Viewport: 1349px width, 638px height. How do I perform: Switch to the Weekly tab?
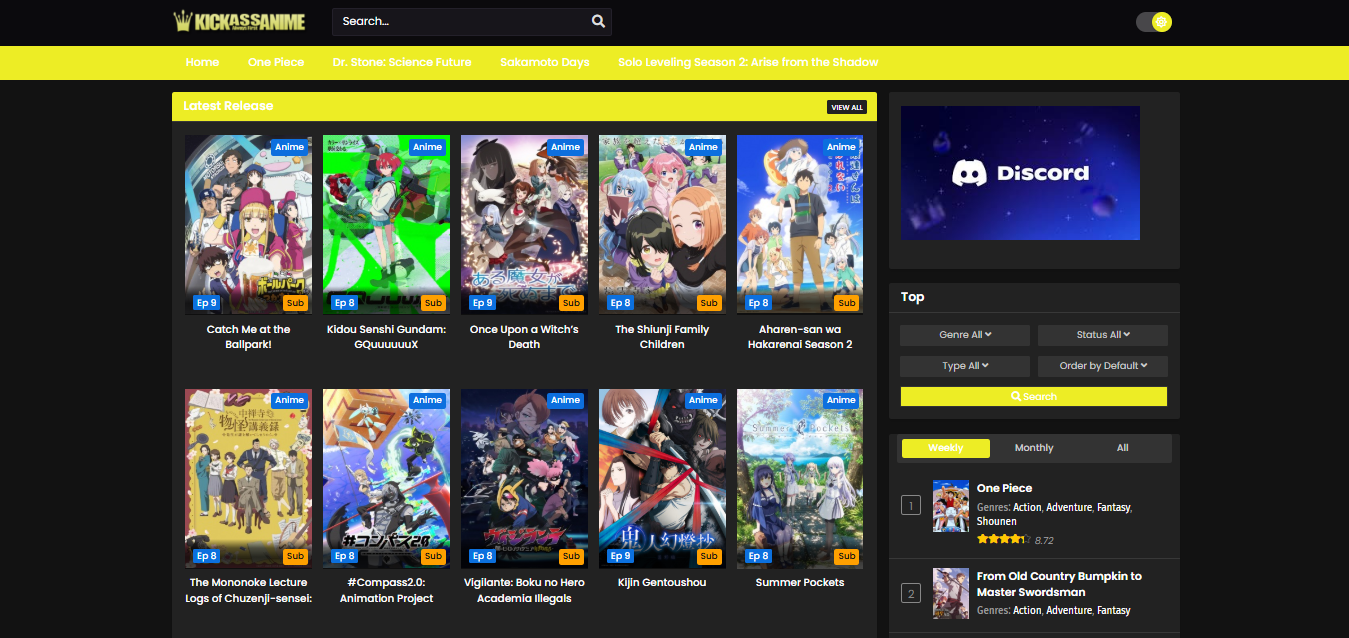pyautogui.click(x=946, y=448)
